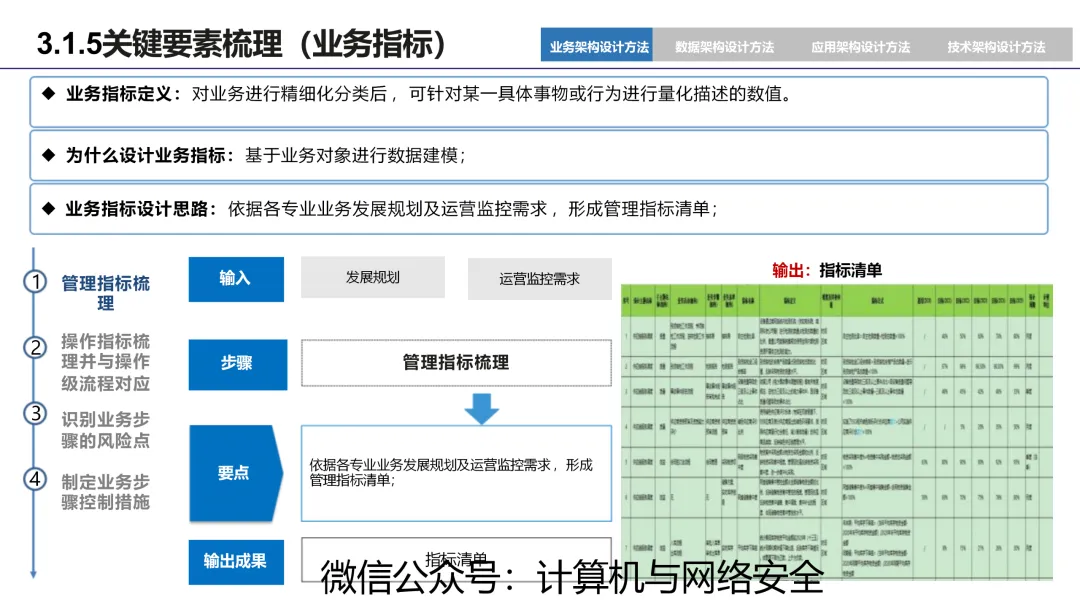Click the blue 输出成果 box
Screen dimensions: 1080x608
(236, 562)
